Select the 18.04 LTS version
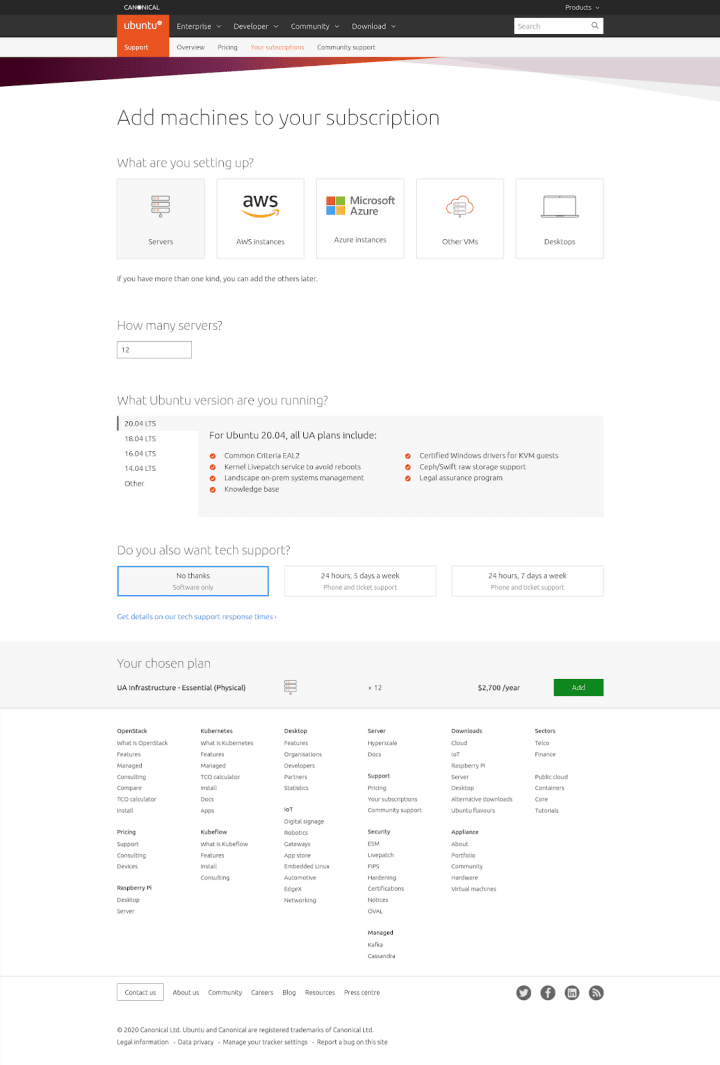Viewport: 720px width, 1065px height. (140, 439)
